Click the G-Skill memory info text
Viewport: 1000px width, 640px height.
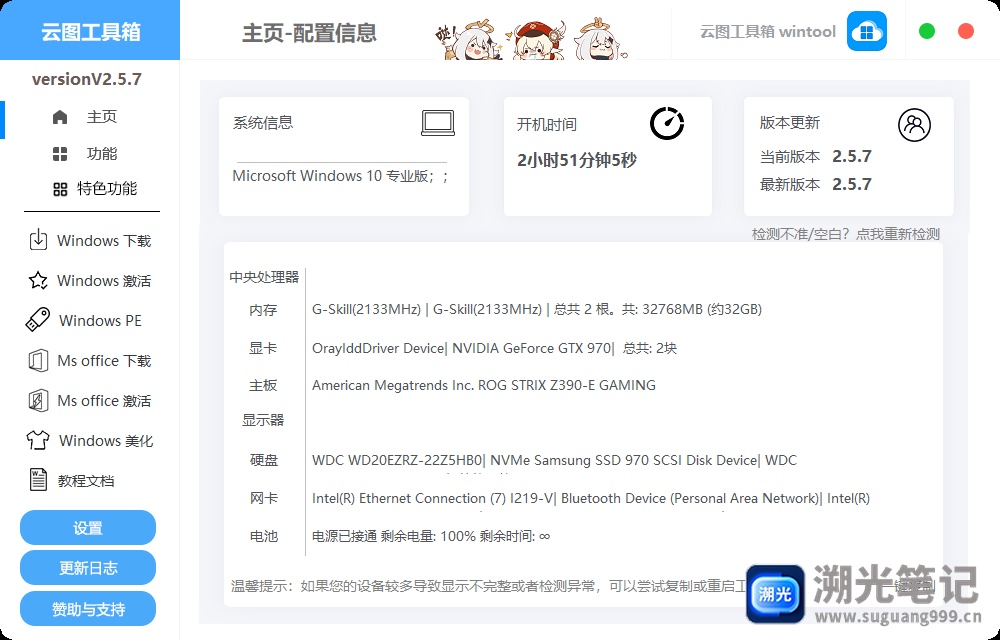[537, 309]
